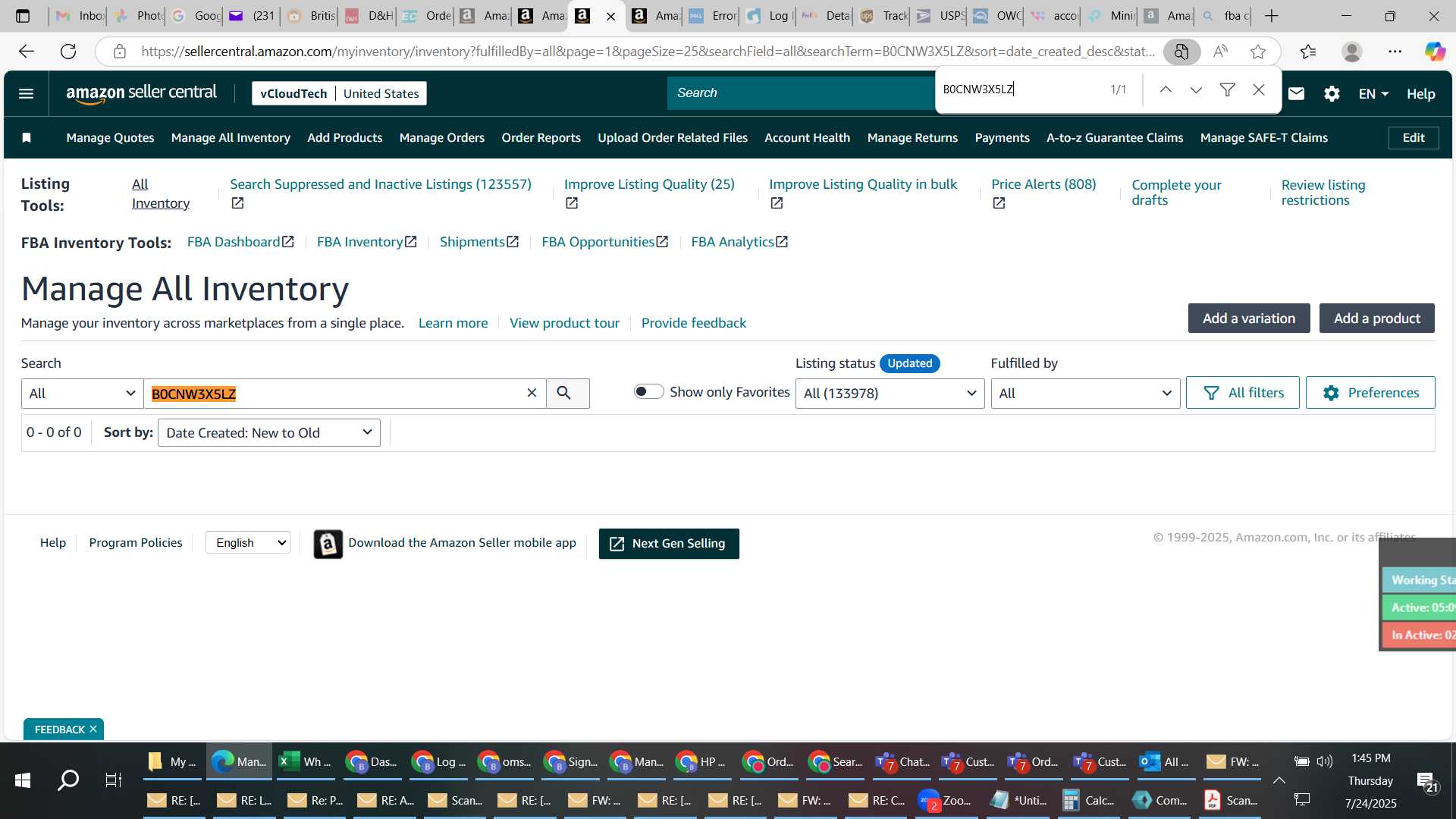This screenshot has width=1456, height=819.
Task: Click the bookmark icon in navigation bar
Action: coord(27,137)
